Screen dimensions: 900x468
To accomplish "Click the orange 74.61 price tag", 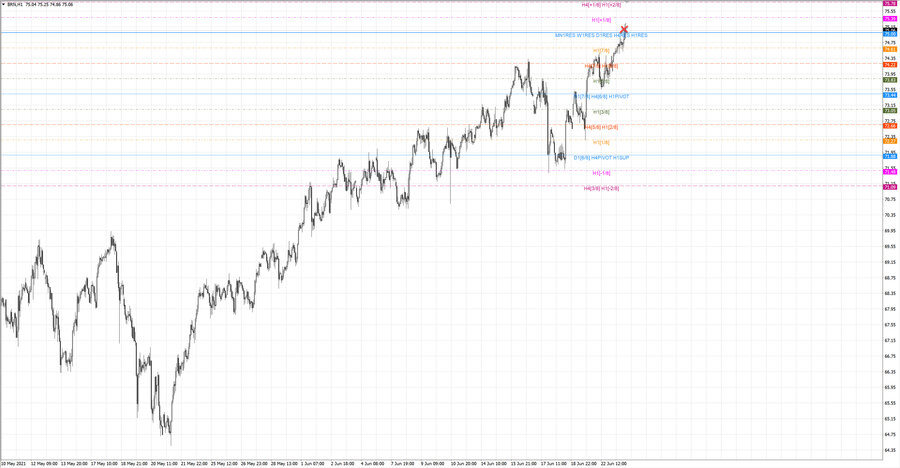I will pyautogui.click(x=890, y=49).
